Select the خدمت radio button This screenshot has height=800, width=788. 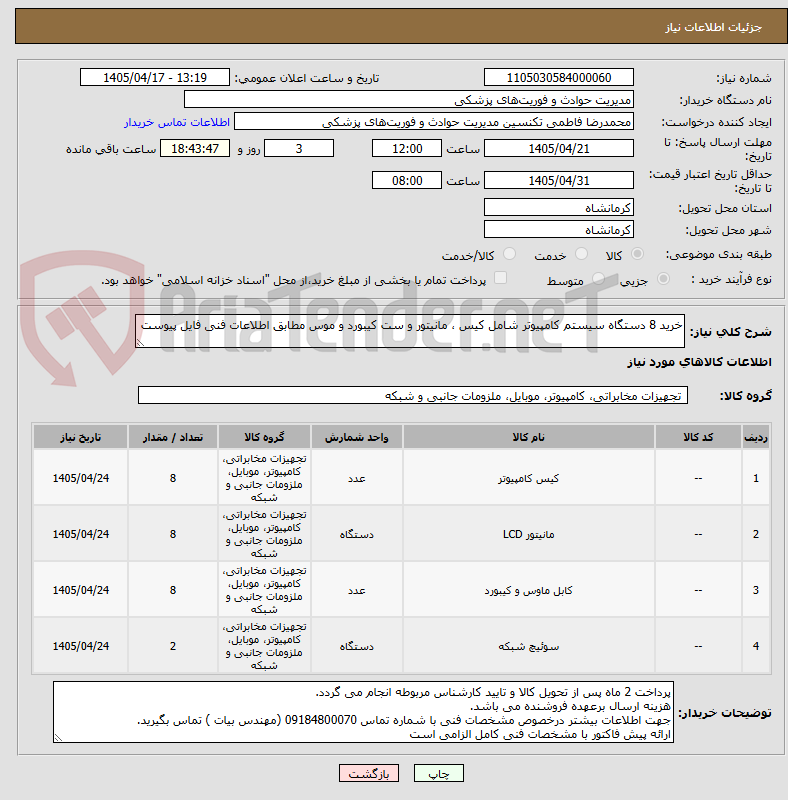[x=581, y=254]
